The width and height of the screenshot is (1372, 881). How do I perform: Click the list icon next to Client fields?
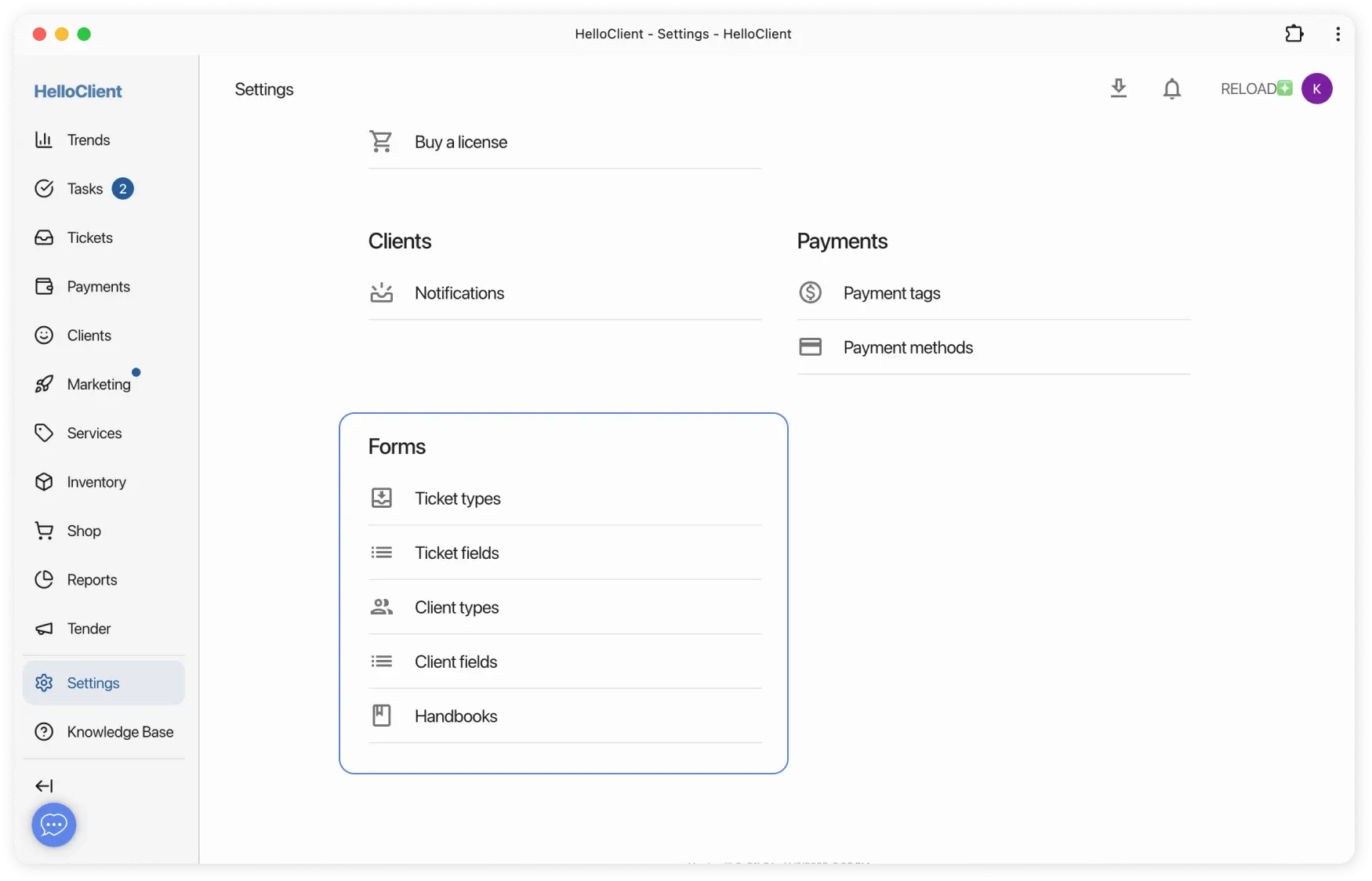(x=382, y=661)
